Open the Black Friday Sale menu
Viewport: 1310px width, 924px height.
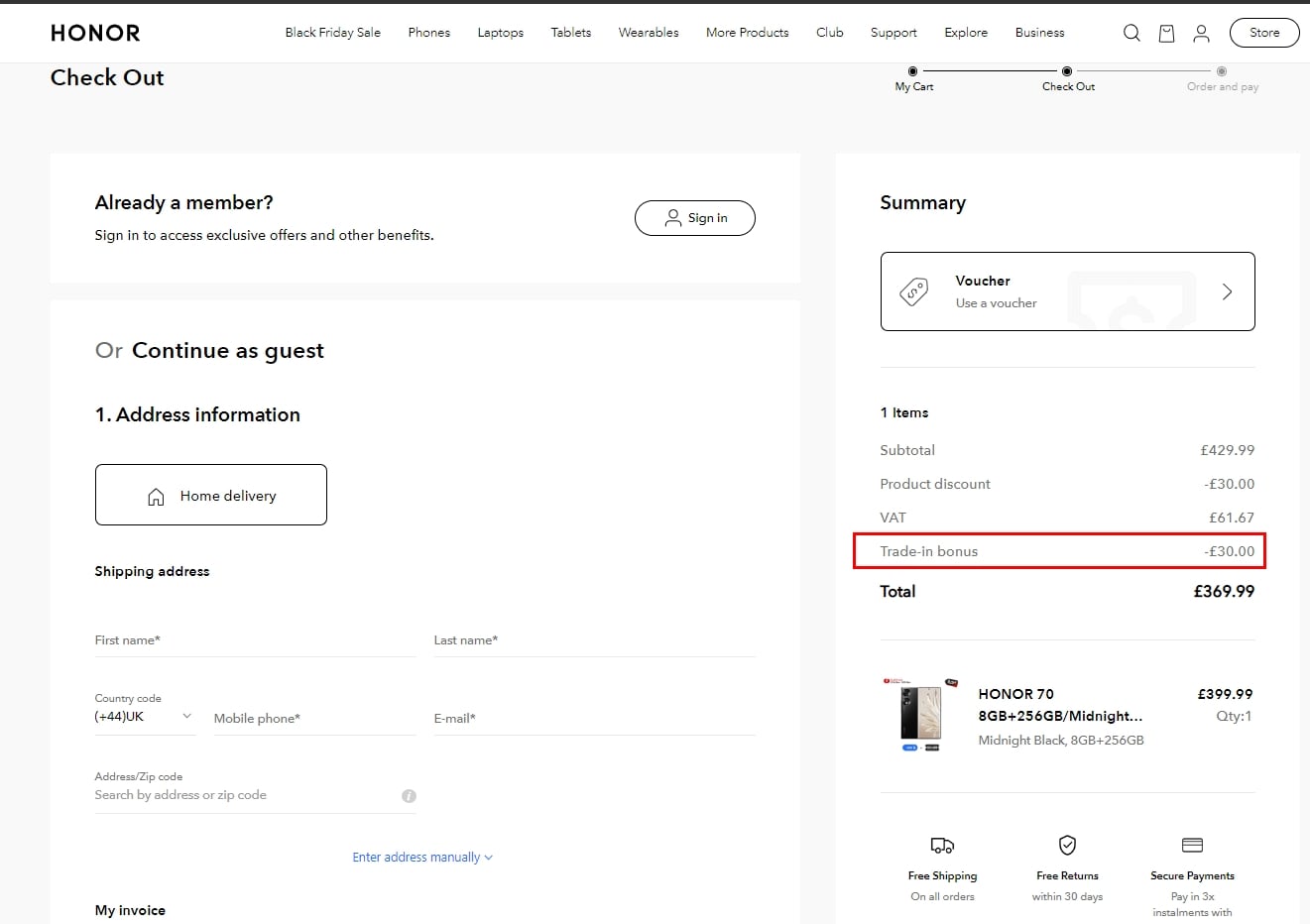point(332,33)
